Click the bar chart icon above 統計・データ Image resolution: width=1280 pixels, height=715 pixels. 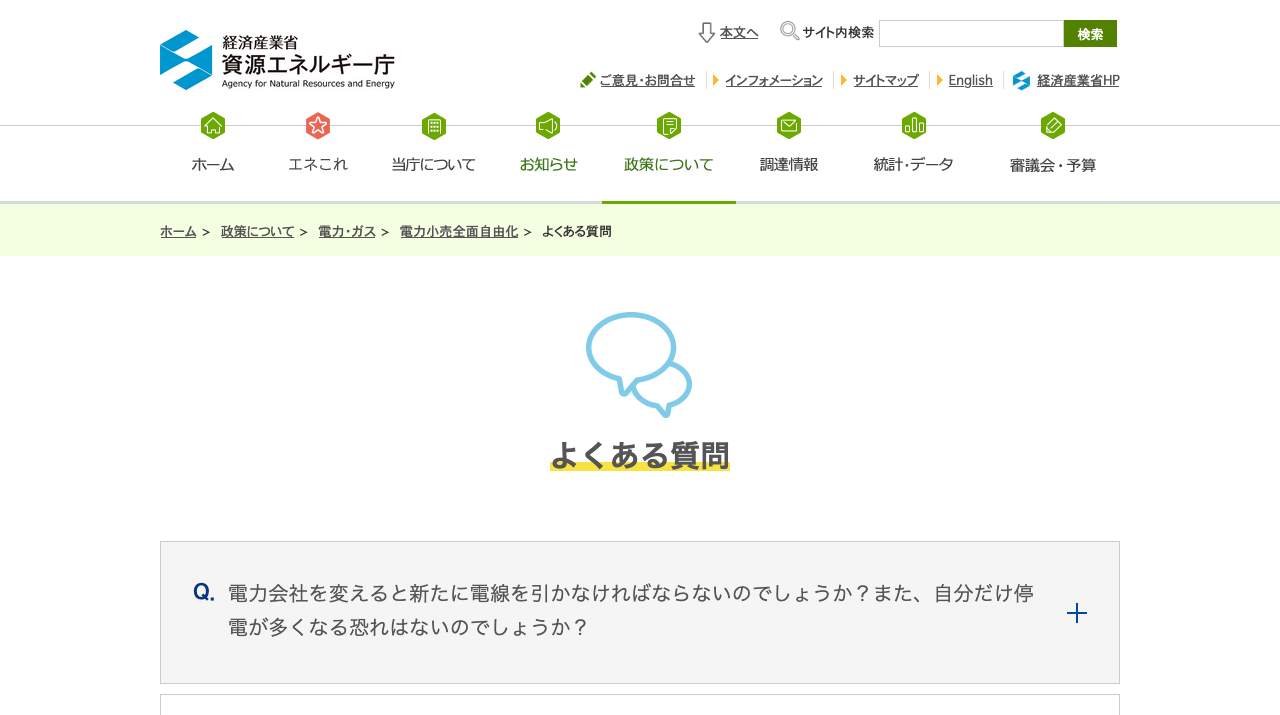(914, 126)
